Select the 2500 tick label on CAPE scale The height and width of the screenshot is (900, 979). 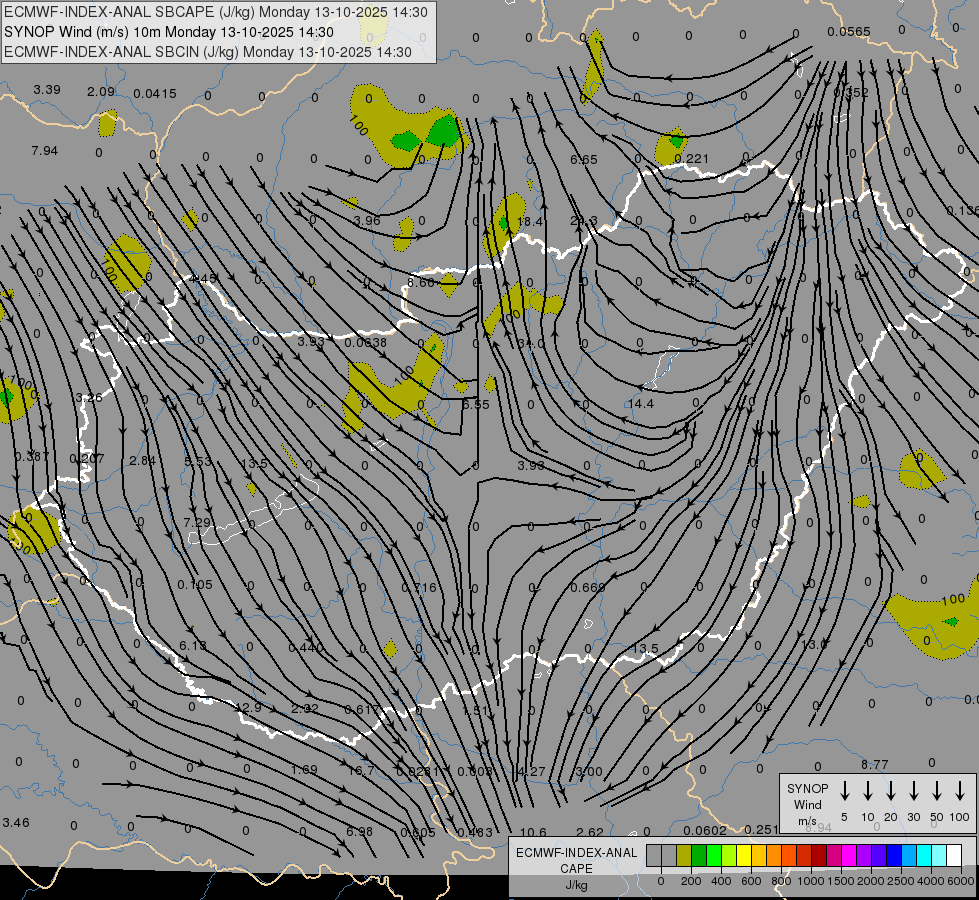[x=901, y=881]
